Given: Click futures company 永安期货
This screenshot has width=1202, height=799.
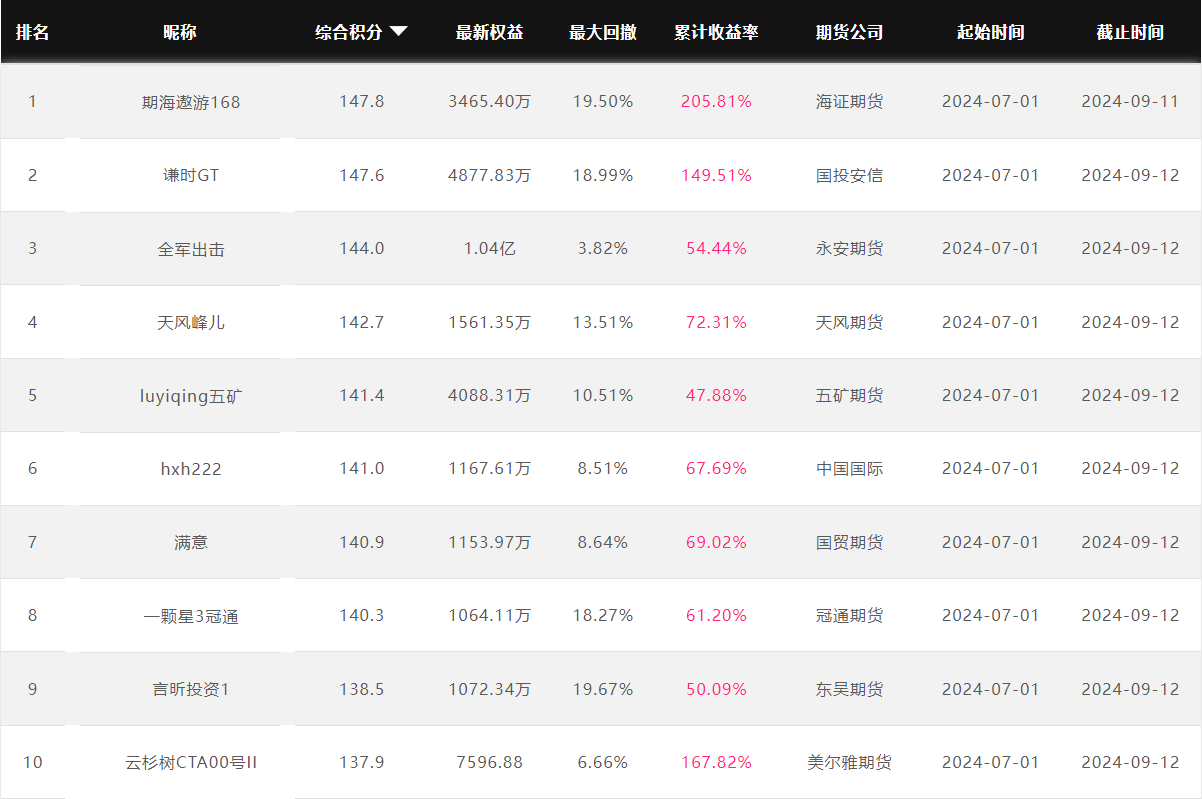Looking at the screenshot, I should point(850,249).
